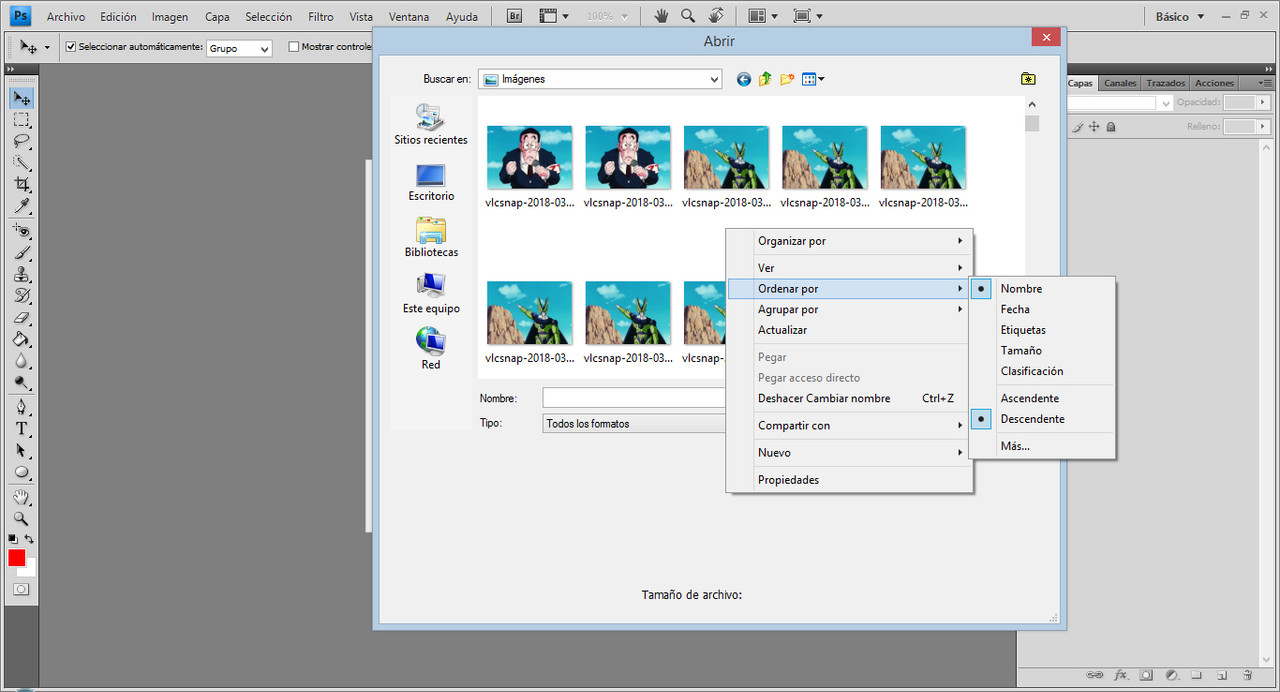Open Sitios recientes location
The width and height of the screenshot is (1280, 692).
(x=431, y=125)
